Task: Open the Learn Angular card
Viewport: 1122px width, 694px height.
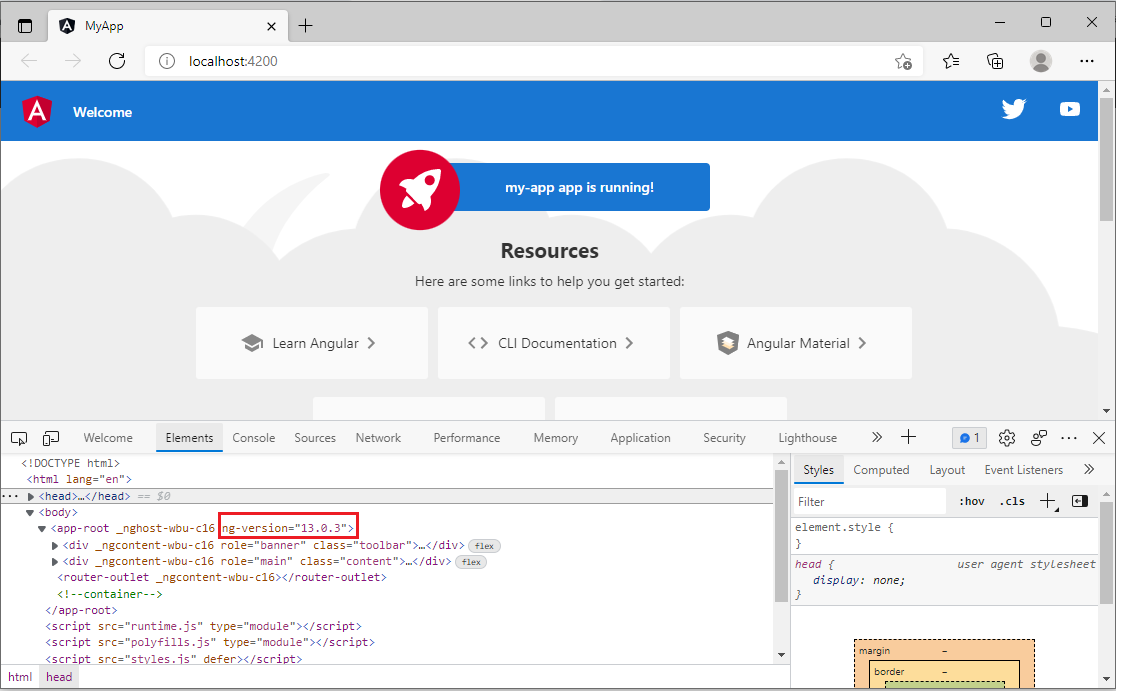Action: coord(313,345)
